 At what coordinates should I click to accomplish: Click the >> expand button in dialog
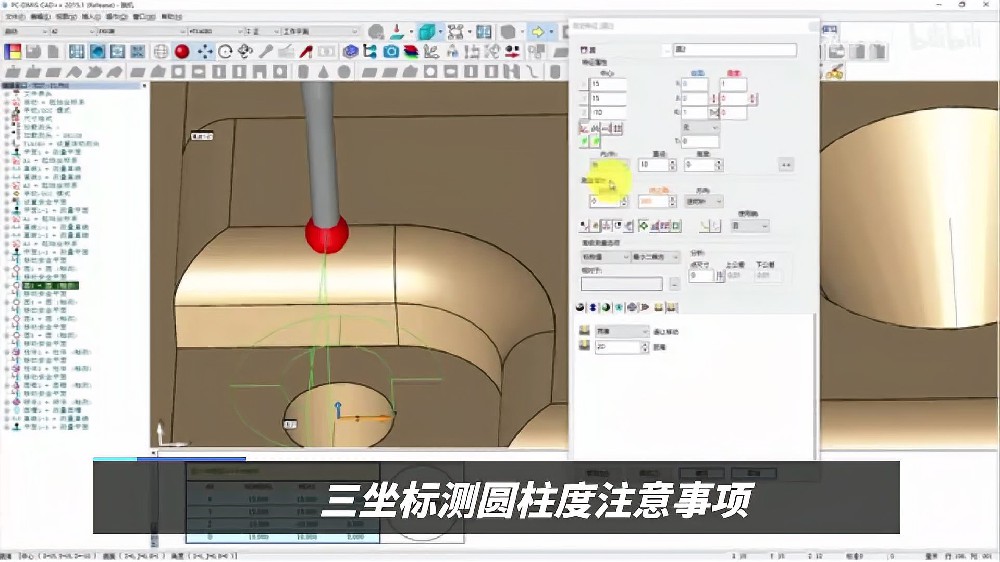[786, 165]
